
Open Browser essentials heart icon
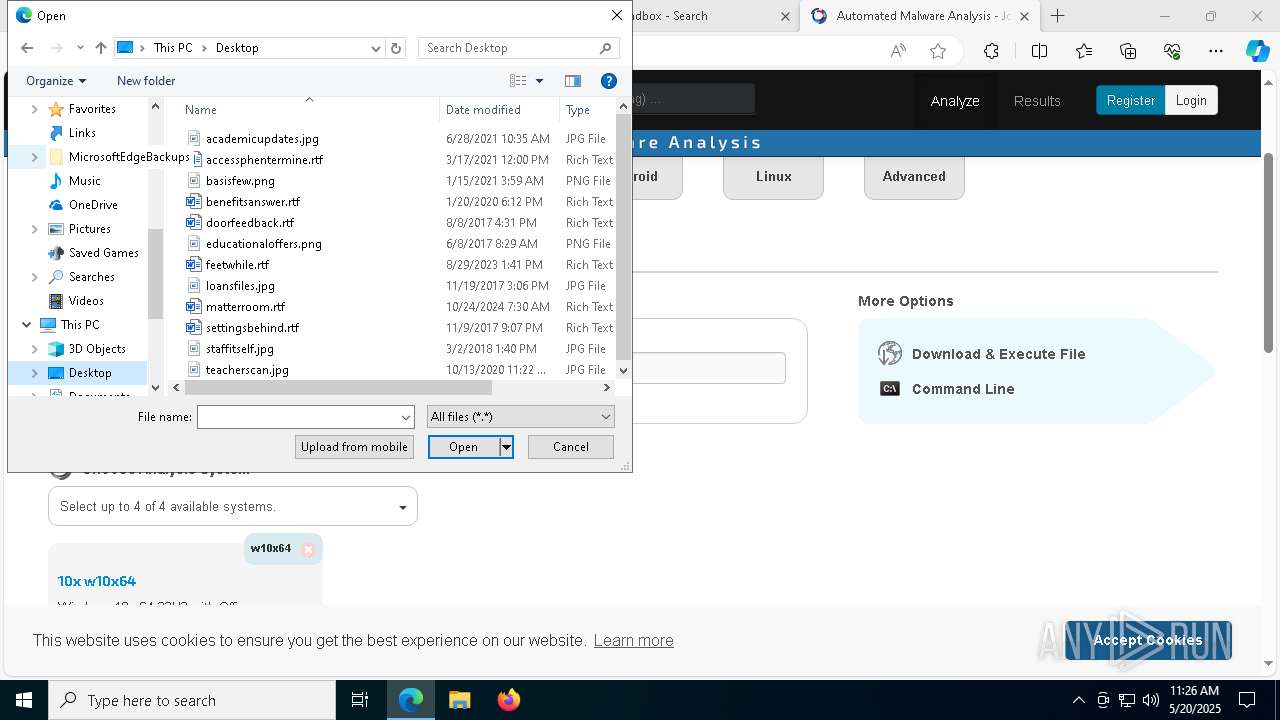pyautogui.click(x=1172, y=51)
